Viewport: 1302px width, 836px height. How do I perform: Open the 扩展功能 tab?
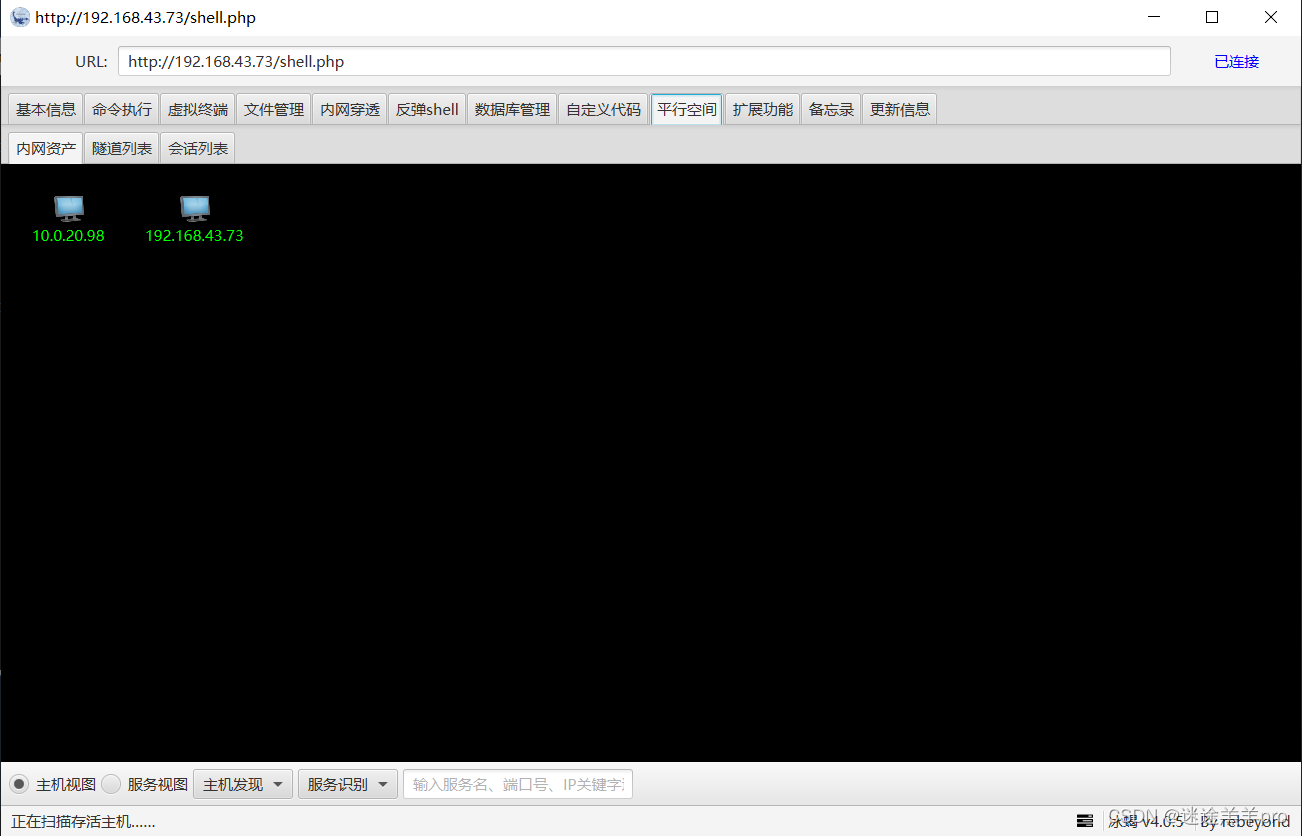[x=763, y=109]
